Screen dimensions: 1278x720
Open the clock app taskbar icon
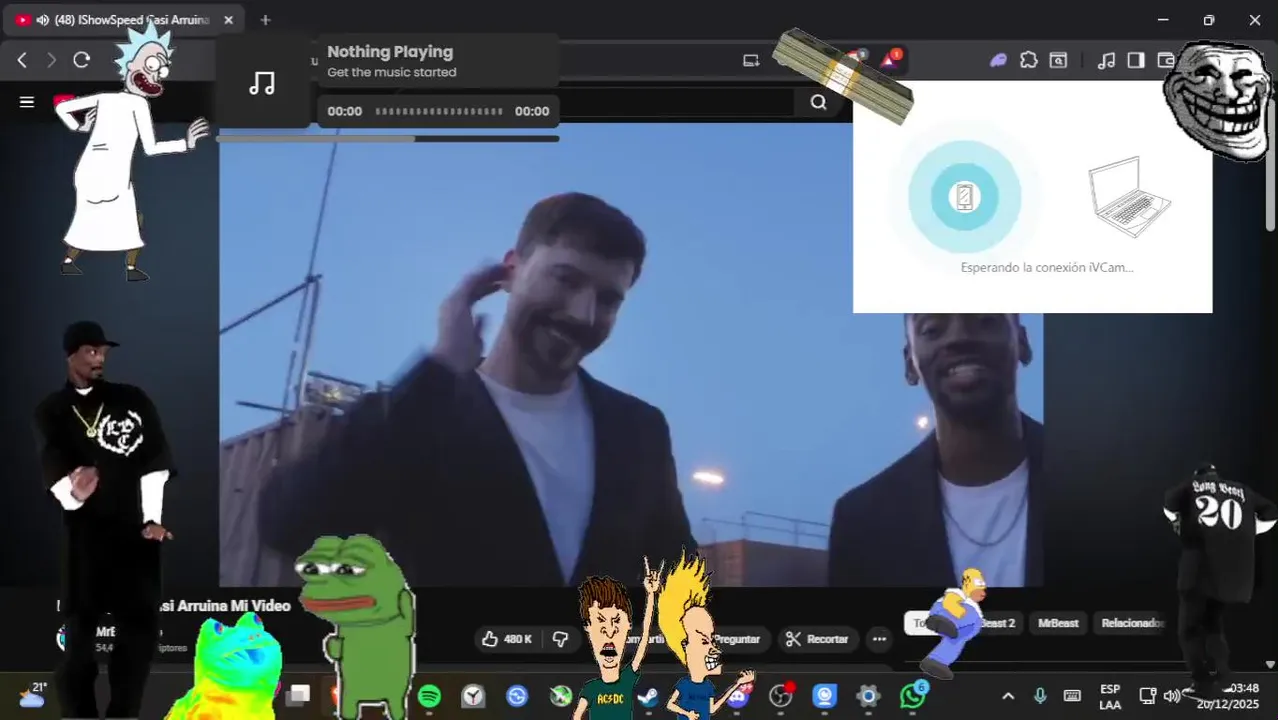pos(473,696)
